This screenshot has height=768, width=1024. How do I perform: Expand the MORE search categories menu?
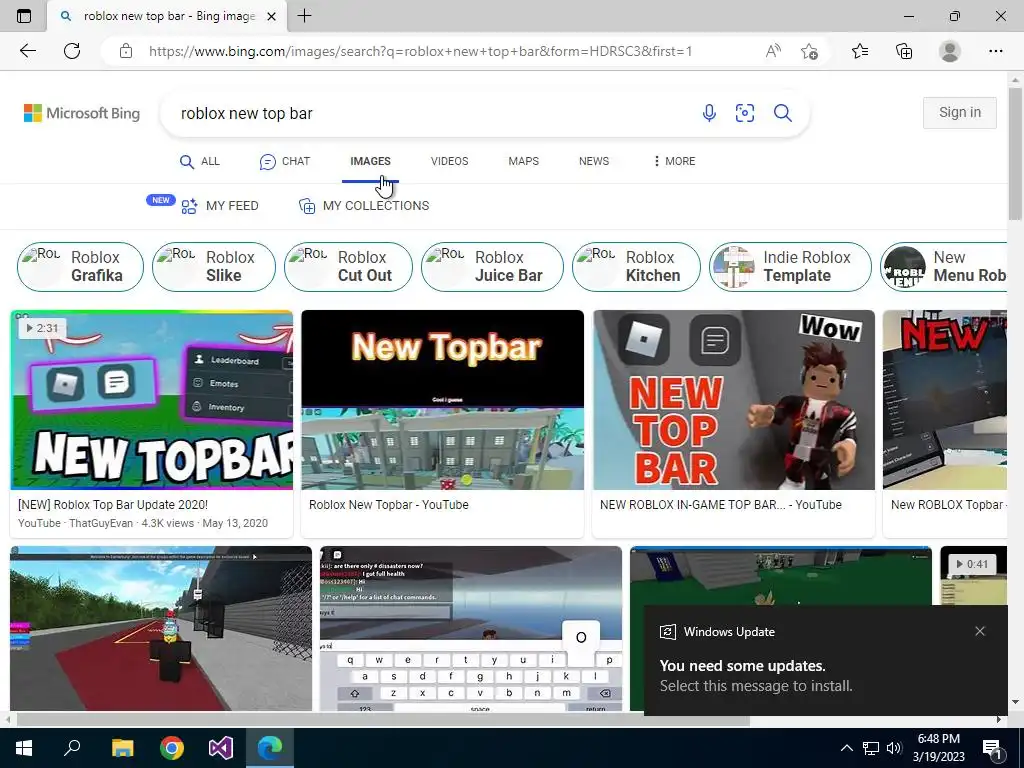[x=675, y=161]
